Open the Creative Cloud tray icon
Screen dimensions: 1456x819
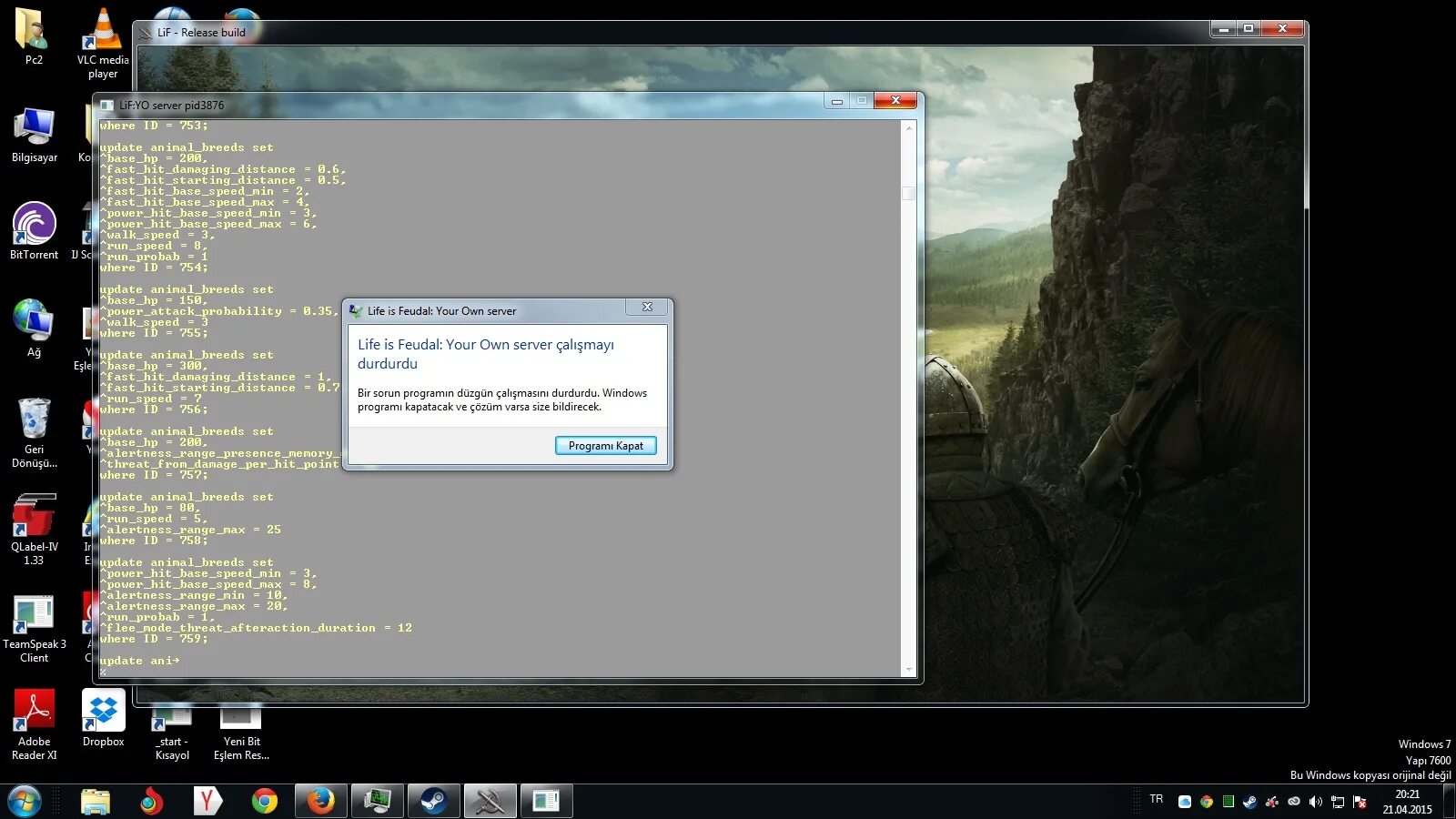click(x=1294, y=802)
